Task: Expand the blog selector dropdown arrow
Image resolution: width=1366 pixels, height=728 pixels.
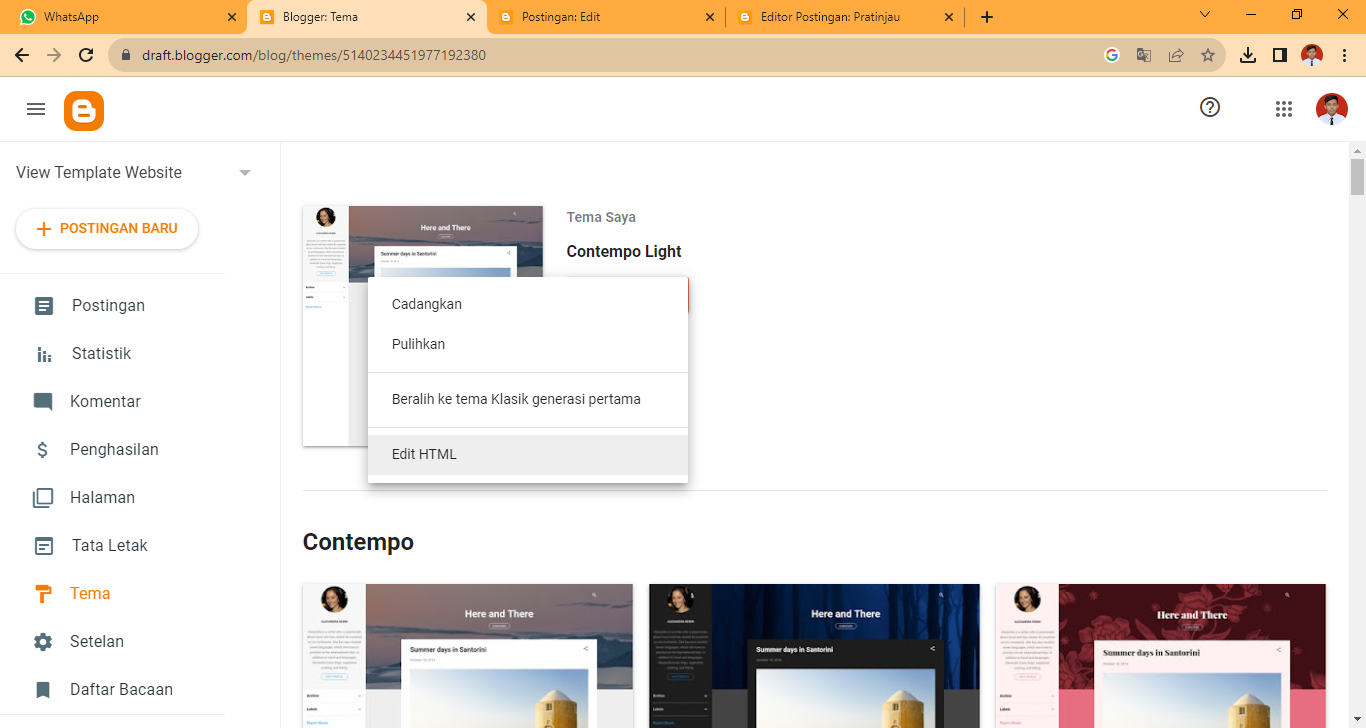Action: (x=245, y=173)
